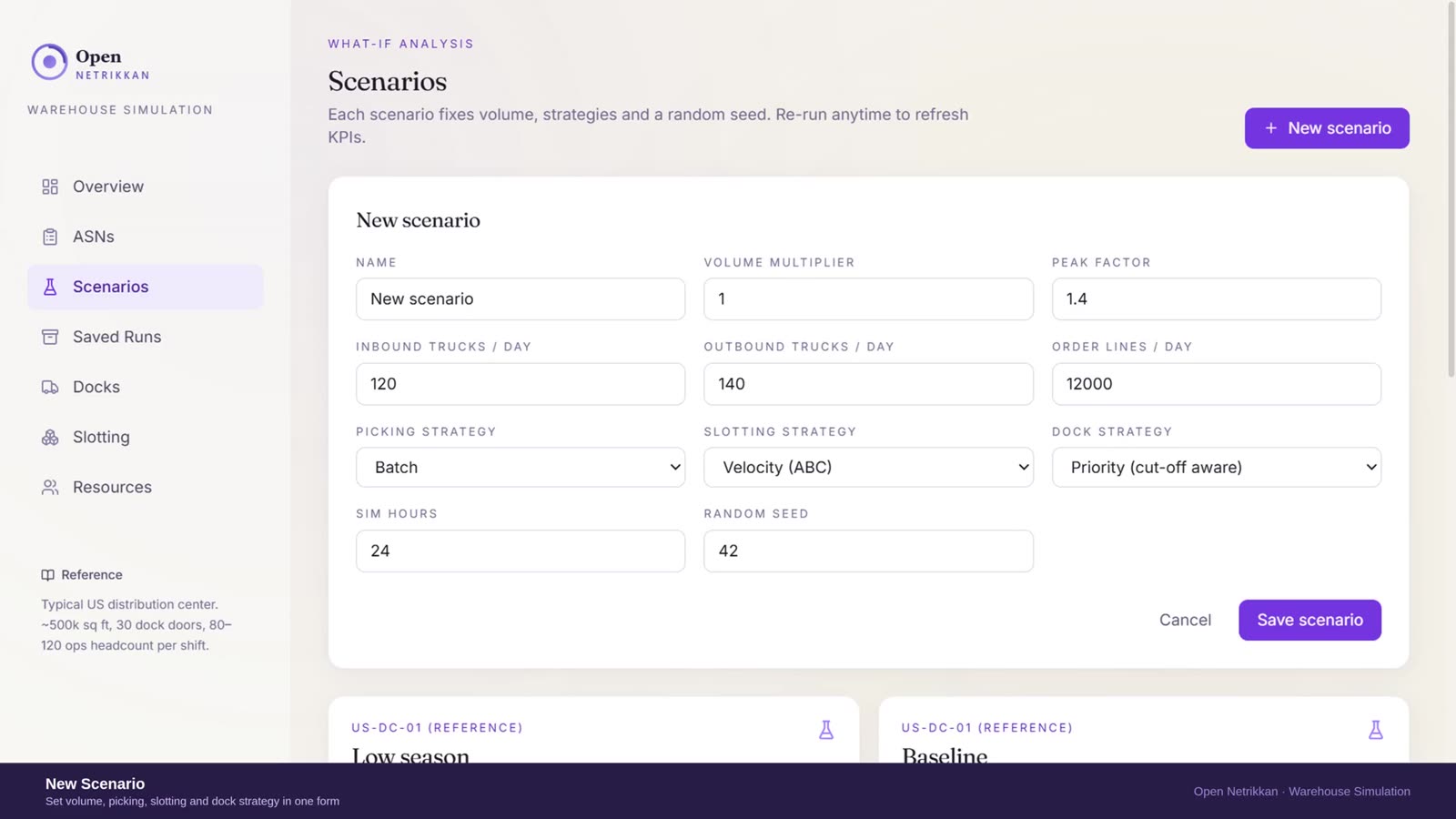Click the Outbound Trucks per Day field

(868, 384)
